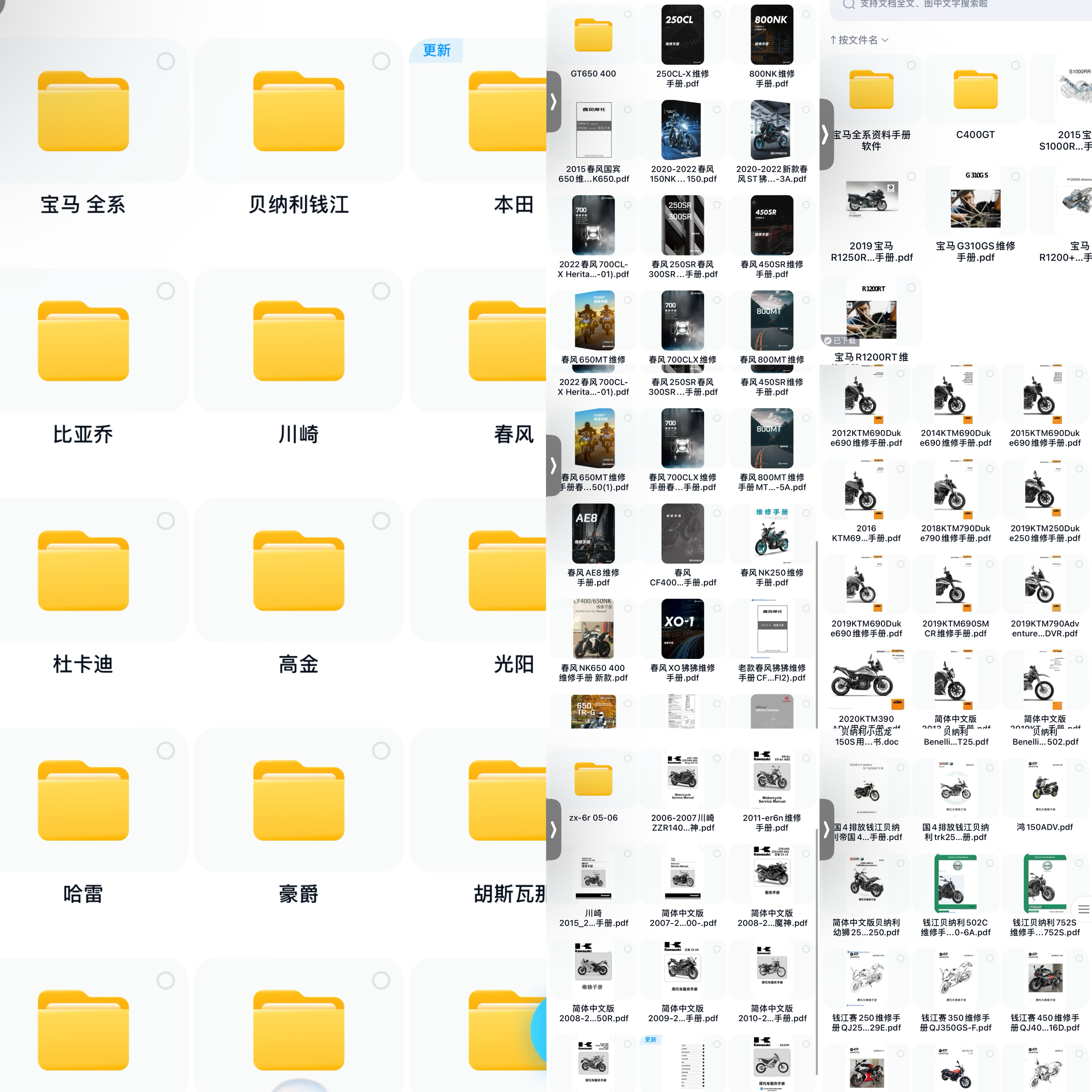Select the 宝马 全系 folder radio circle

pyautogui.click(x=166, y=61)
